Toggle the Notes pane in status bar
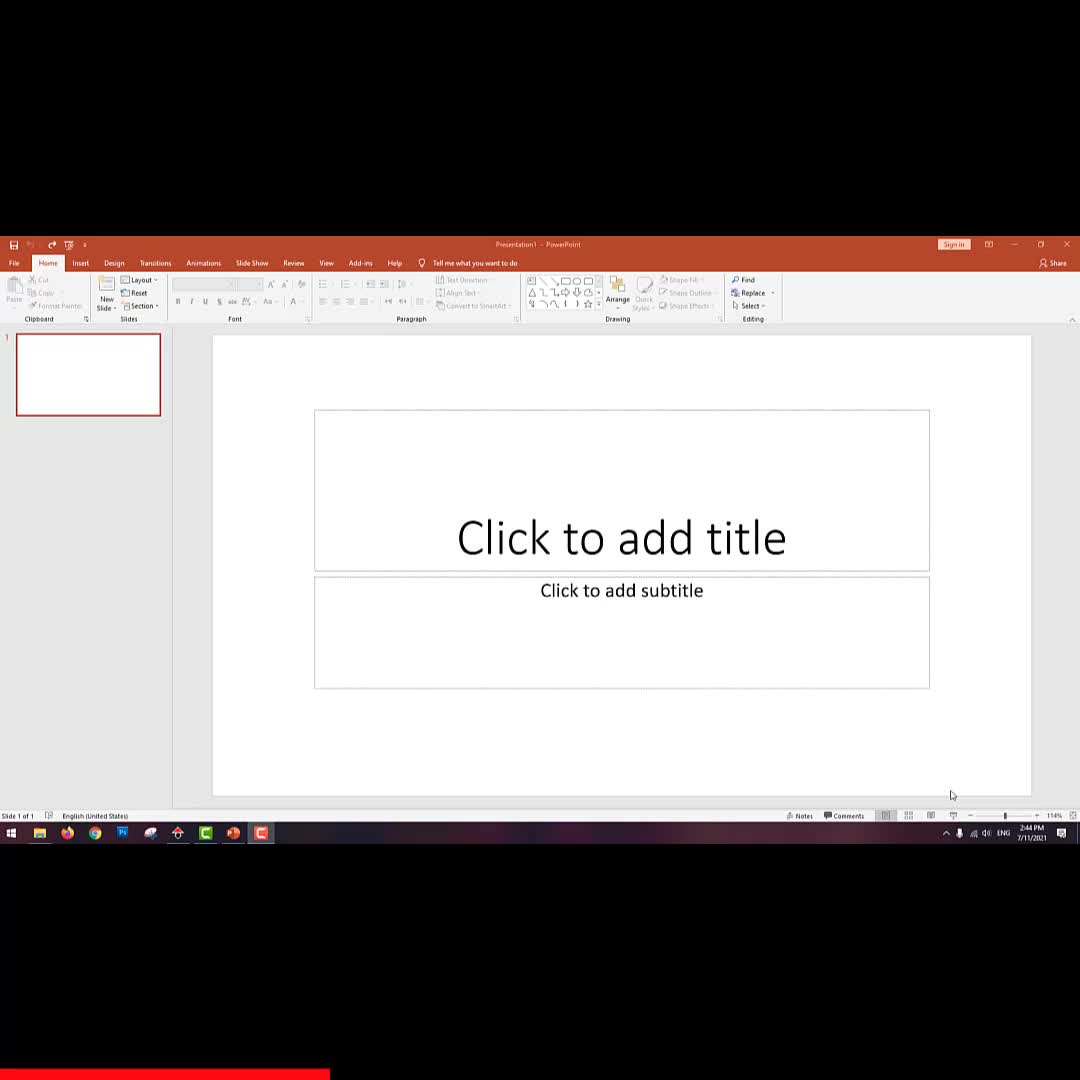The height and width of the screenshot is (1080, 1080). click(799, 816)
